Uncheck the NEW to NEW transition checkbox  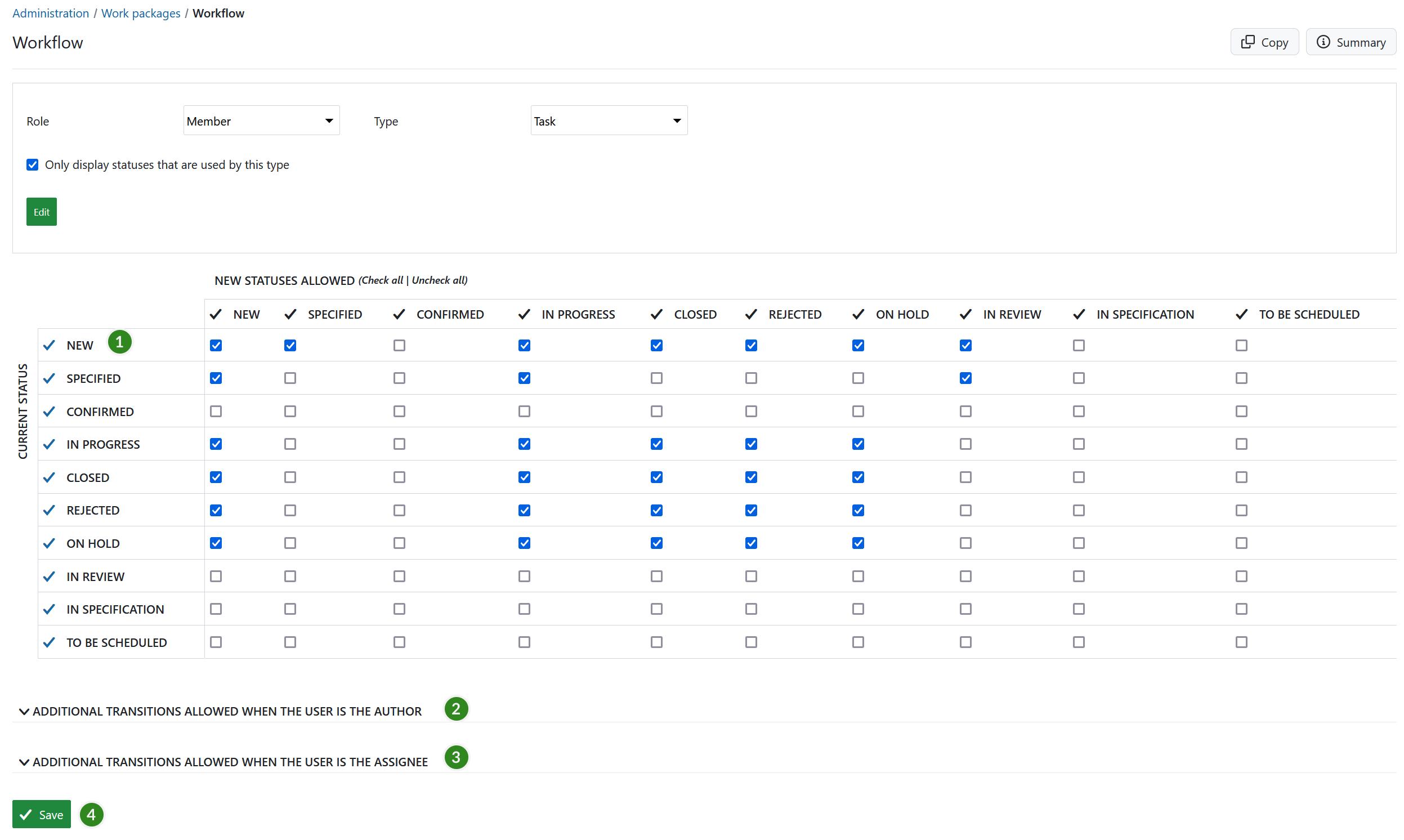215,345
